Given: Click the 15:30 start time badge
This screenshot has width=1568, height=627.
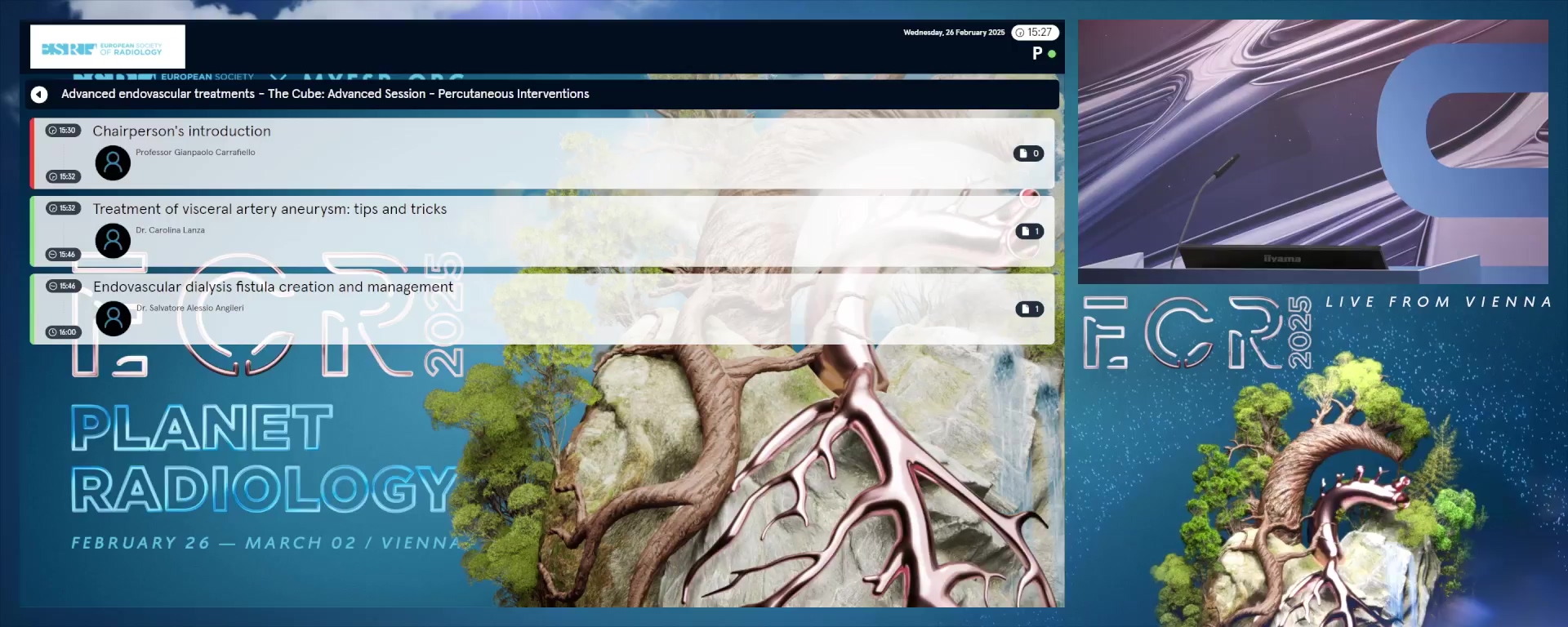Looking at the screenshot, I should click(63, 131).
